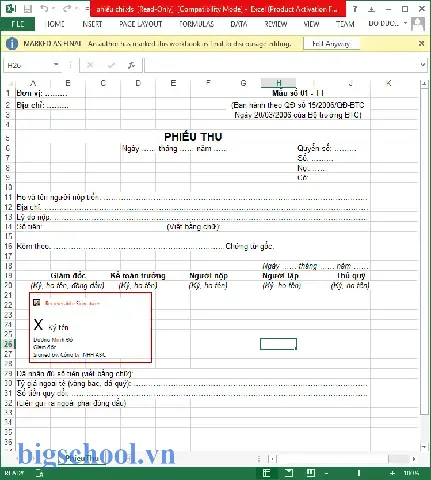Click the Người nộp heading cell
This screenshot has height=480, width=431.
(x=208, y=276)
